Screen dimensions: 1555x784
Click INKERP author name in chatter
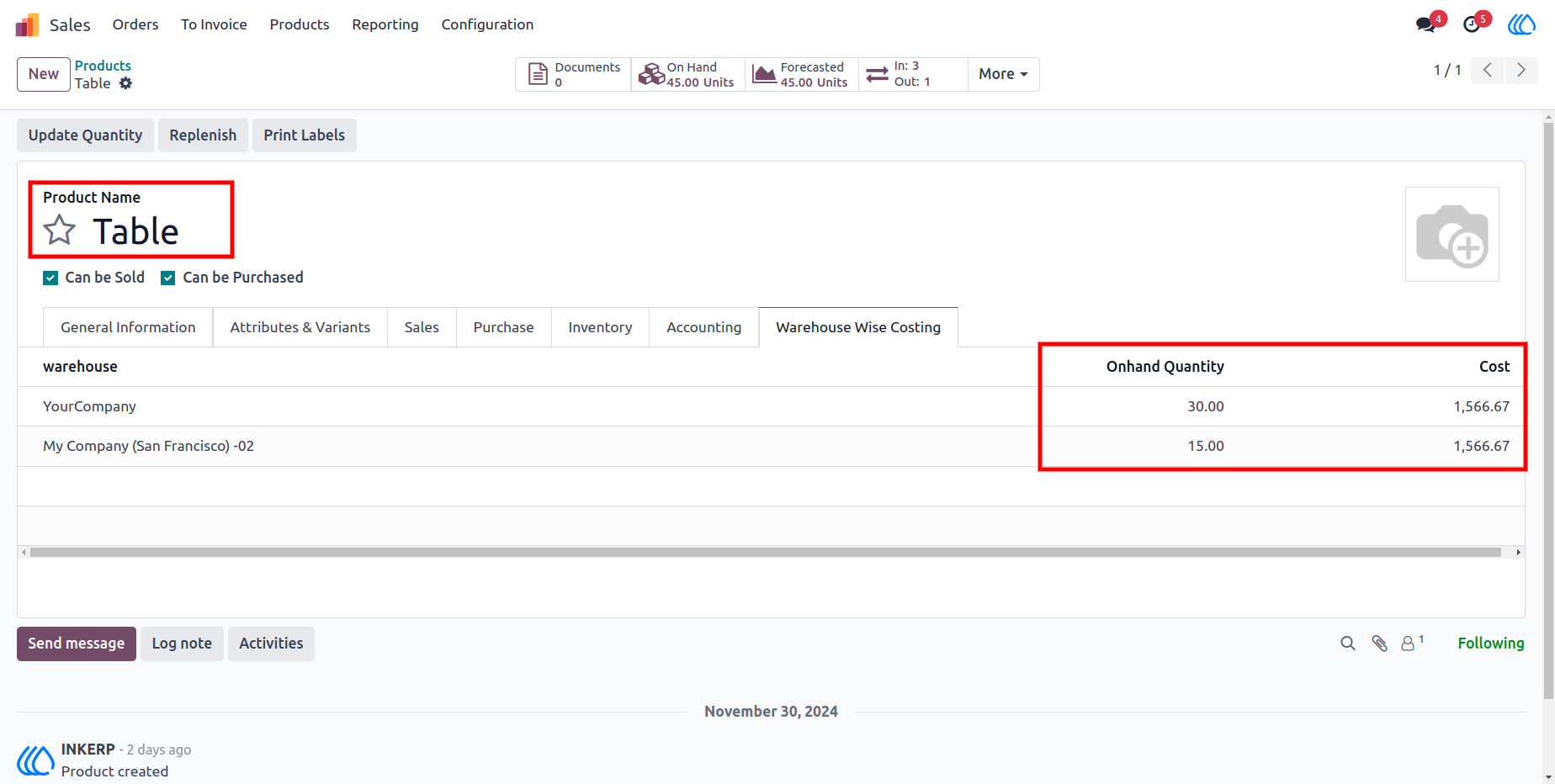click(x=88, y=749)
